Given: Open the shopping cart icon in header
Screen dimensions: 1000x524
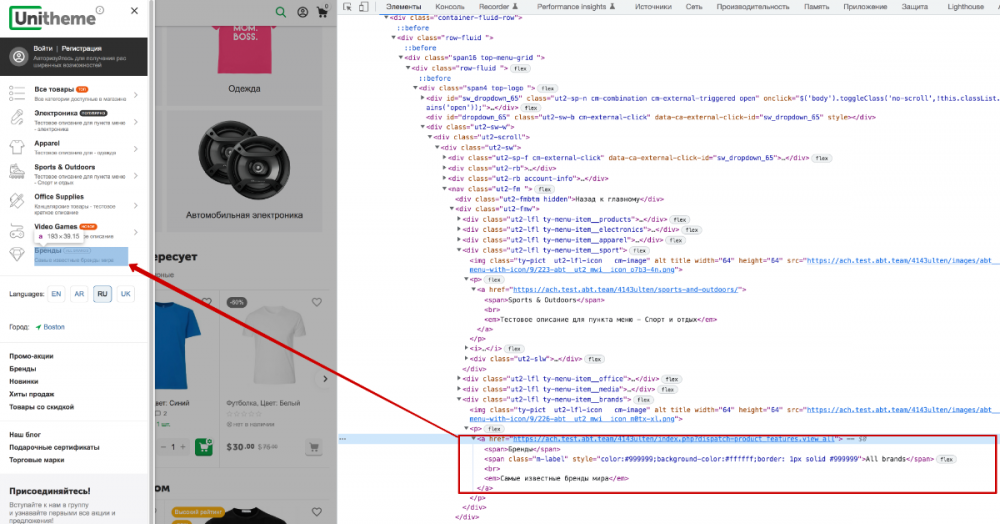Looking at the screenshot, I should pyautogui.click(x=323, y=12).
